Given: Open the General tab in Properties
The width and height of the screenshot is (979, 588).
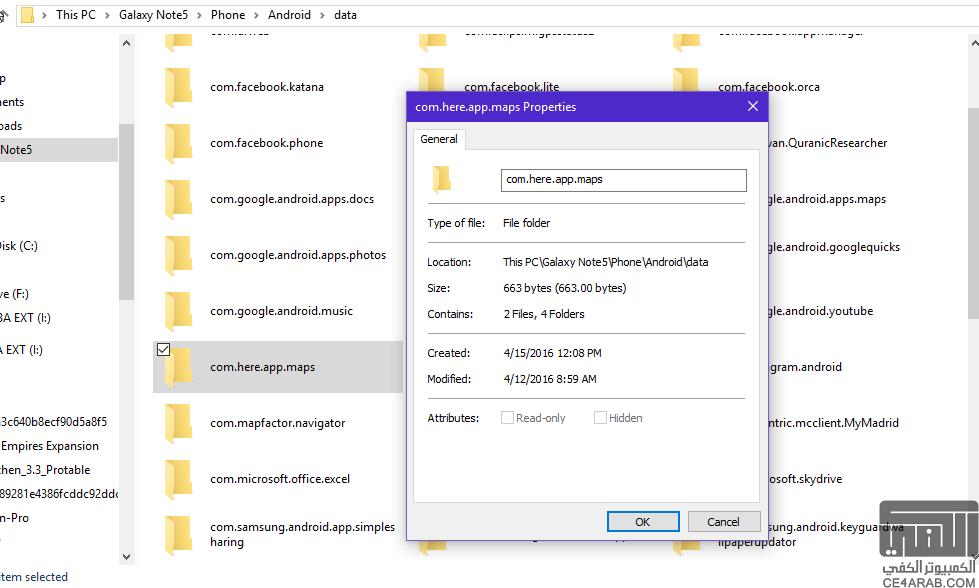Looking at the screenshot, I should click(439, 139).
